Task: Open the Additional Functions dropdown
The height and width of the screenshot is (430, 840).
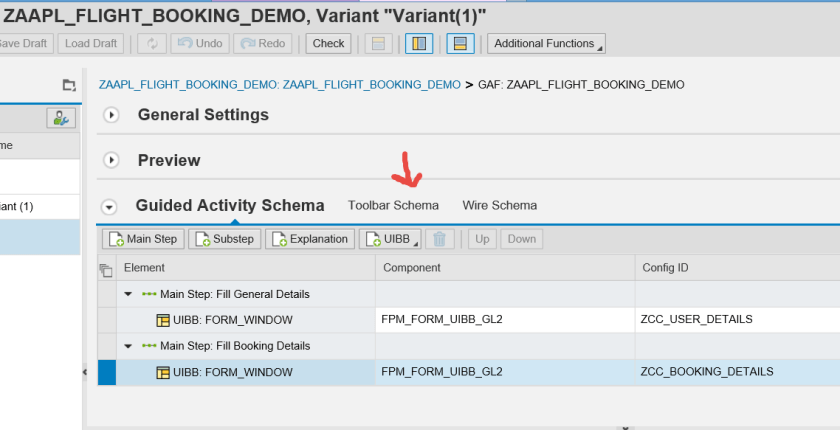Action: 546,43
